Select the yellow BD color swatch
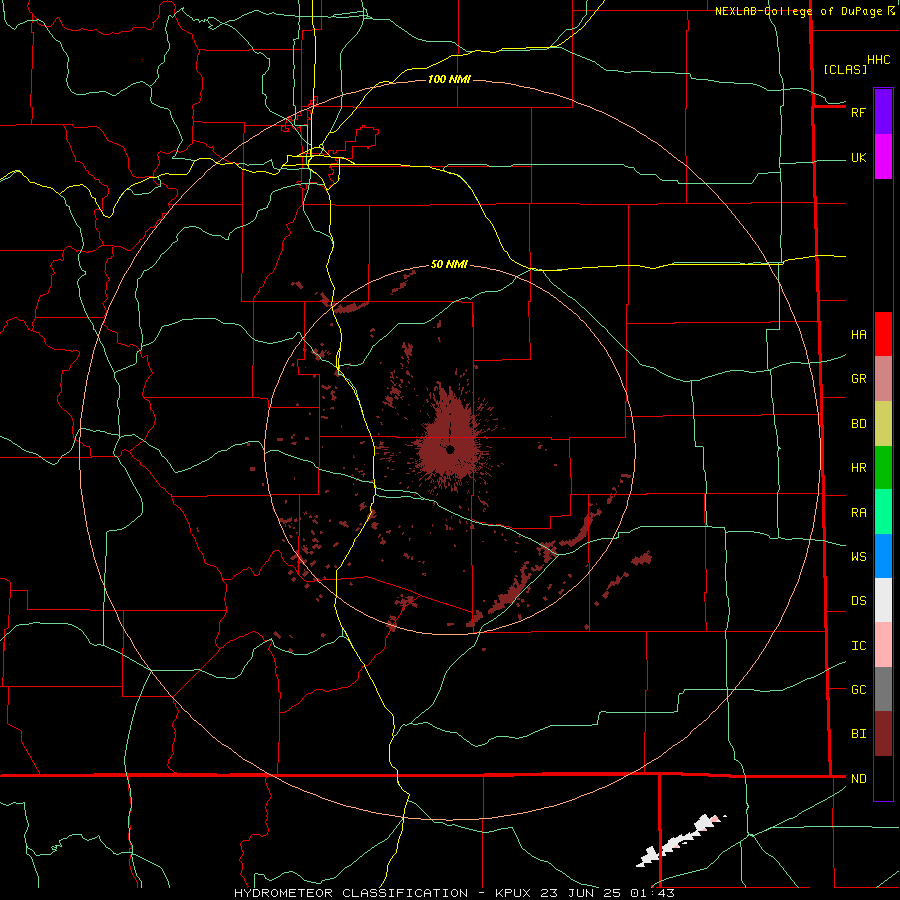 click(883, 424)
